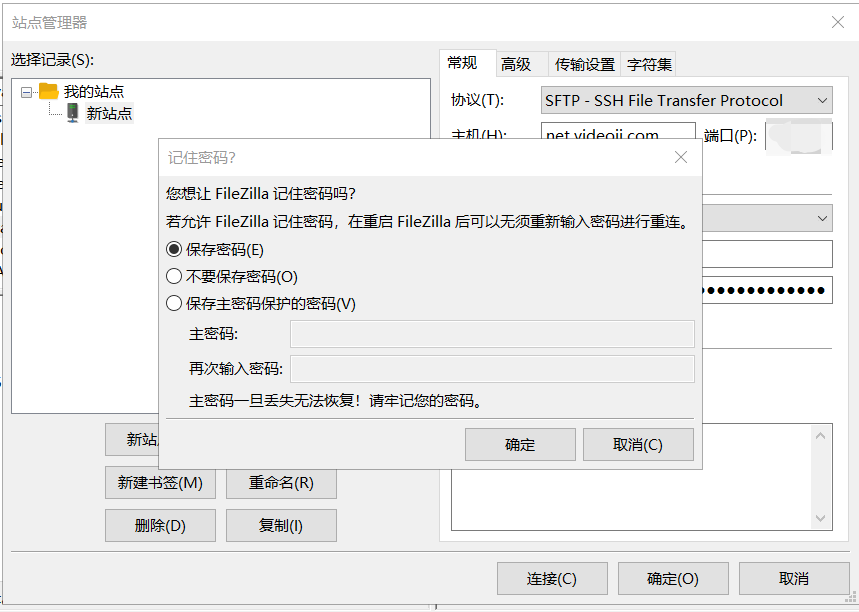Screen dimensions: 859x612
Task: Select the 新站点 server icon
Action: click(71, 112)
